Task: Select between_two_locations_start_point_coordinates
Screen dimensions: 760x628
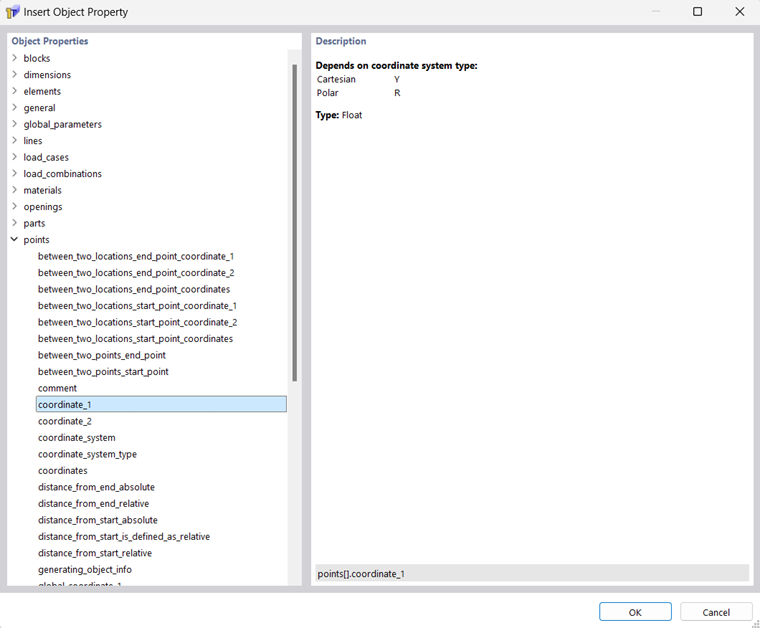Action: coord(135,339)
